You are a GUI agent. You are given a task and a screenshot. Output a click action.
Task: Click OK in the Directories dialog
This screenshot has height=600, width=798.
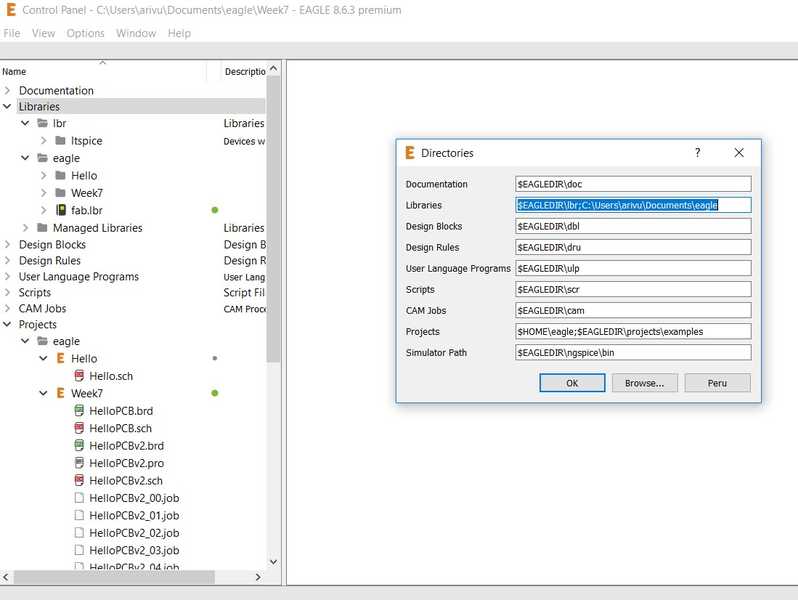pos(572,383)
